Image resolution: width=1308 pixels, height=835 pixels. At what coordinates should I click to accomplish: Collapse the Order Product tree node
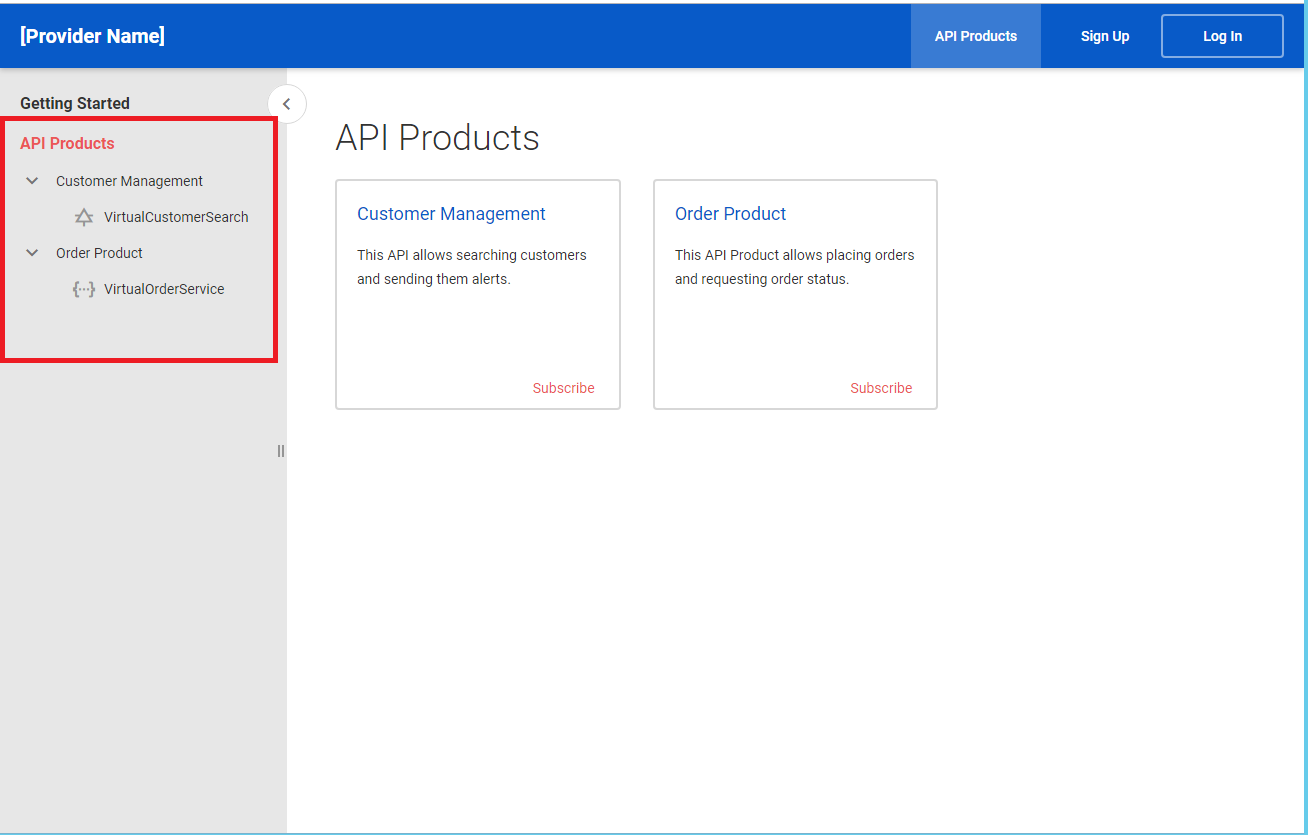point(32,253)
